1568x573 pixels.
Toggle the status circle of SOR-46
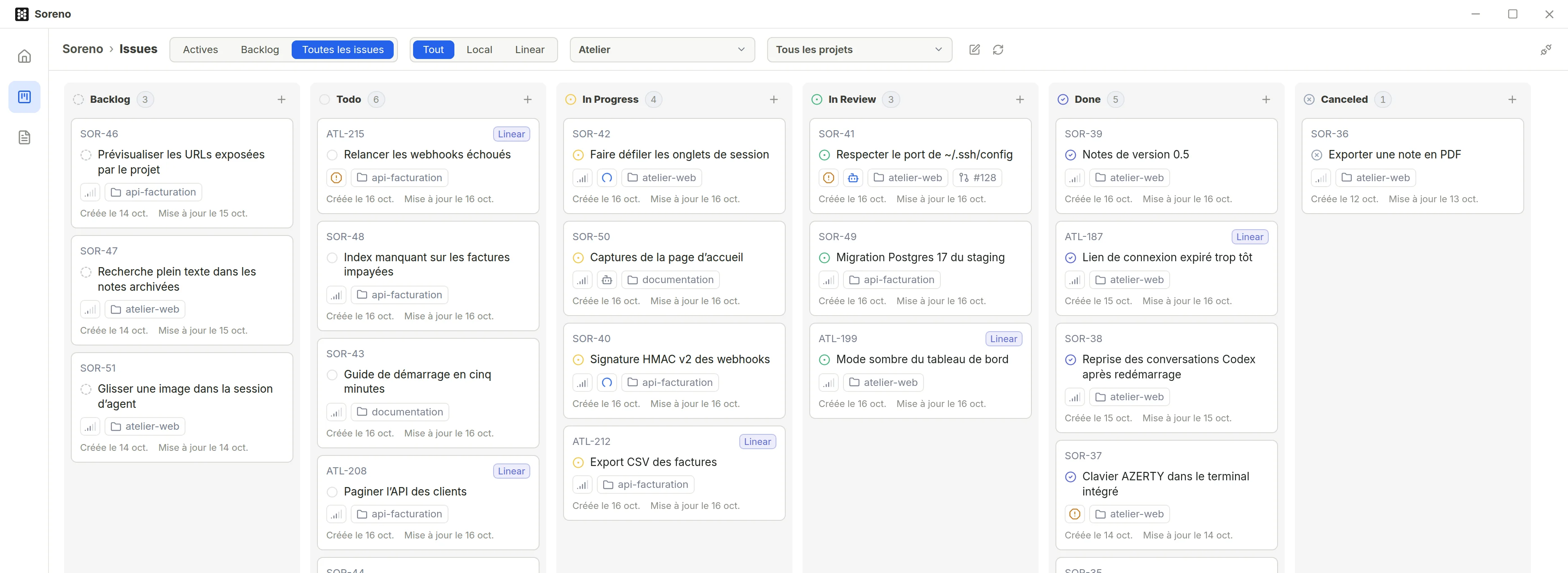click(x=86, y=155)
